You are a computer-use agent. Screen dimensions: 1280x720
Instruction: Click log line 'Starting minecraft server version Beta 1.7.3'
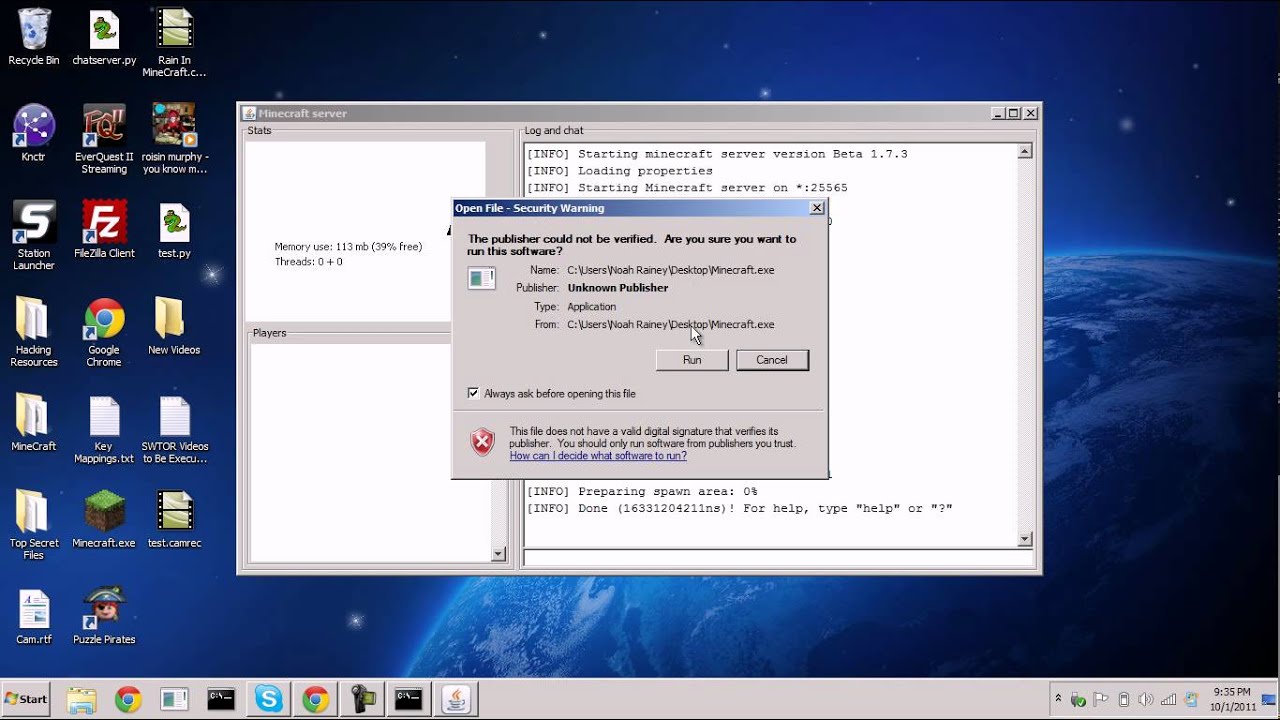pos(717,154)
